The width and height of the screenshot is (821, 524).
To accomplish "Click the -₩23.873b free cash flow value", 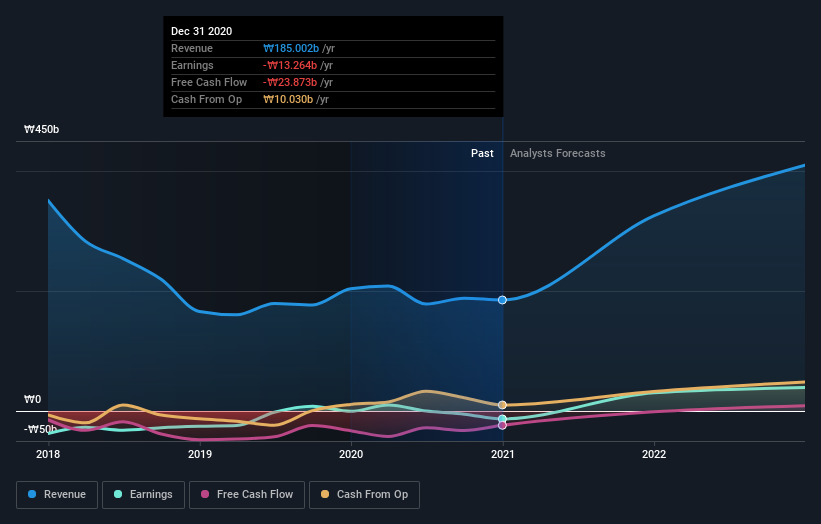I will [x=290, y=82].
